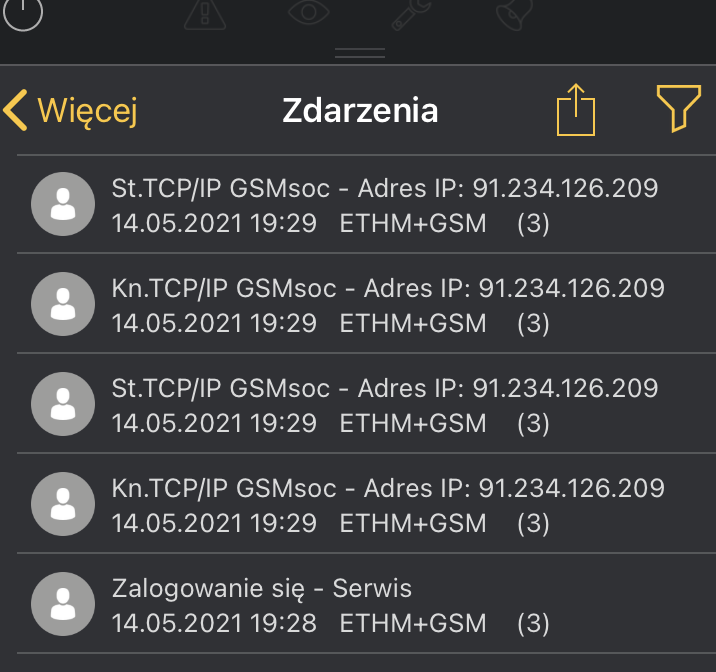Viewport: 716px width, 672px height.
Task: Go back via the Więcej chevron
Action: tap(15, 110)
